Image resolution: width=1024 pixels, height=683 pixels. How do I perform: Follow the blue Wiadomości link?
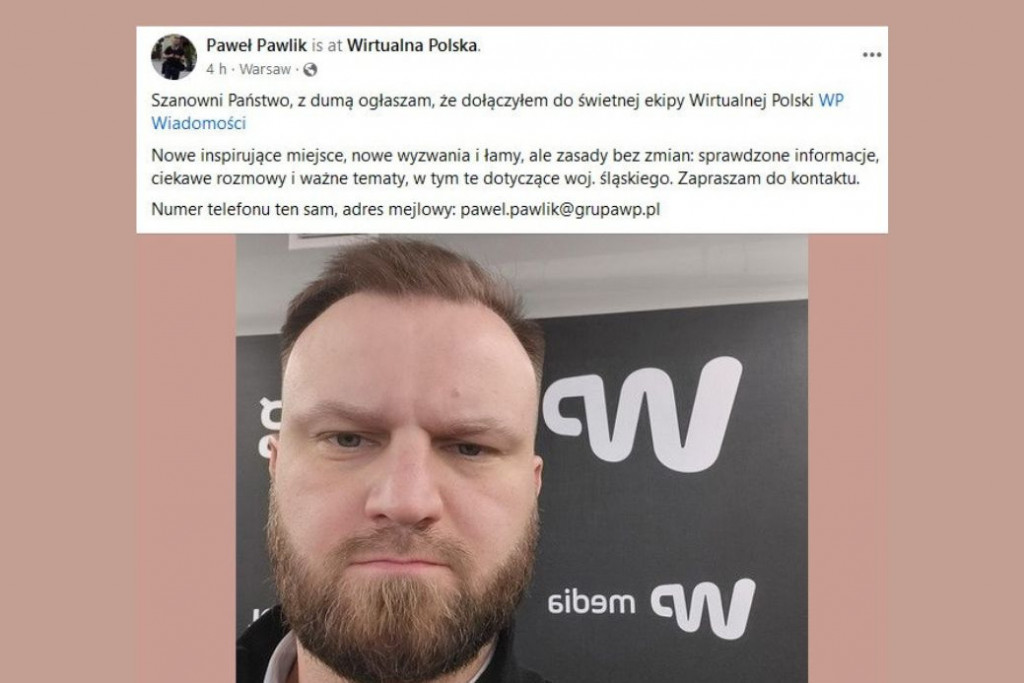pyautogui.click(x=199, y=123)
